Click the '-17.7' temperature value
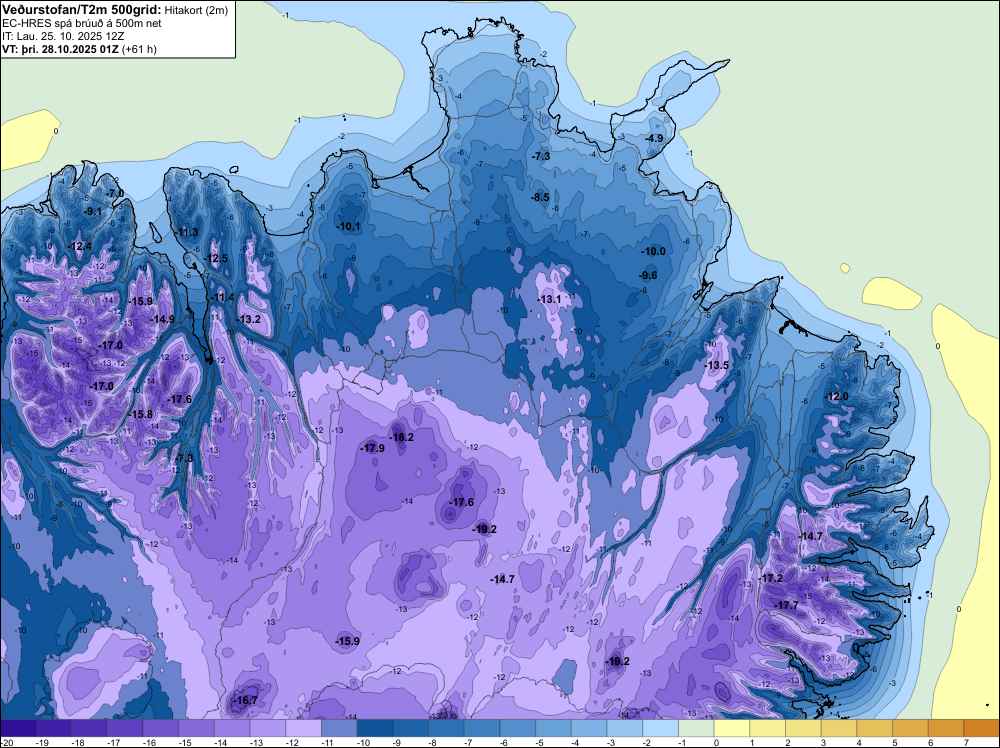This screenshot has width=1000, height=748. (x=786, y=605)
